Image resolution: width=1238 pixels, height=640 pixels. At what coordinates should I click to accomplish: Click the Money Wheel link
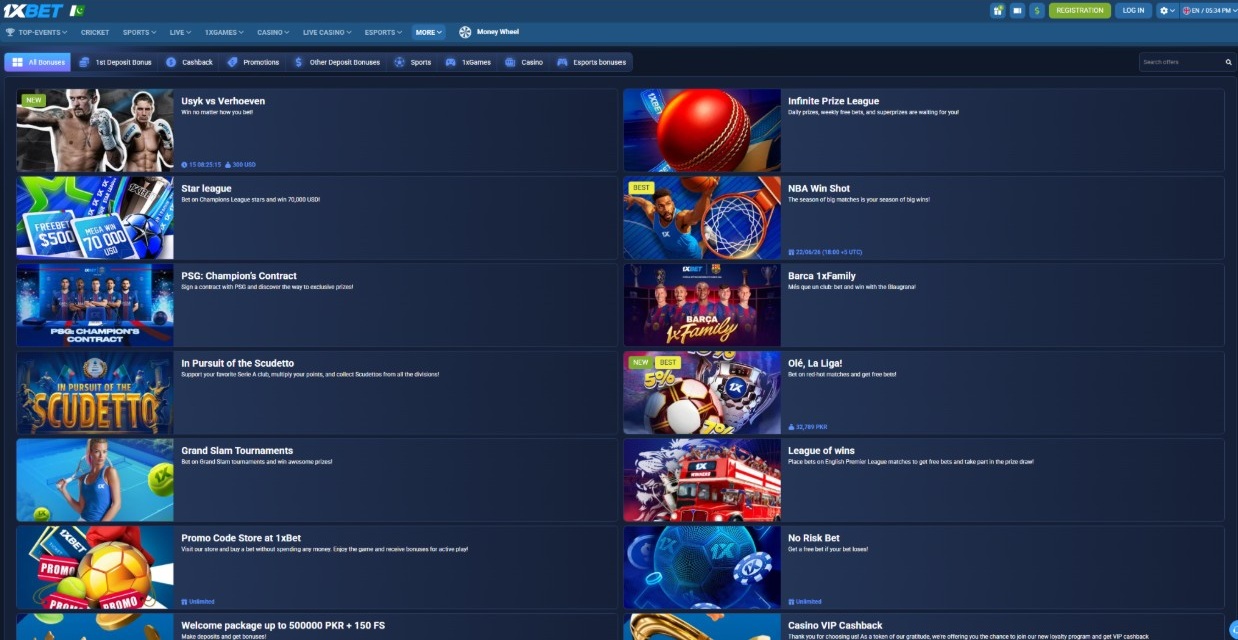pyautogui.click(x=498, y=32)
